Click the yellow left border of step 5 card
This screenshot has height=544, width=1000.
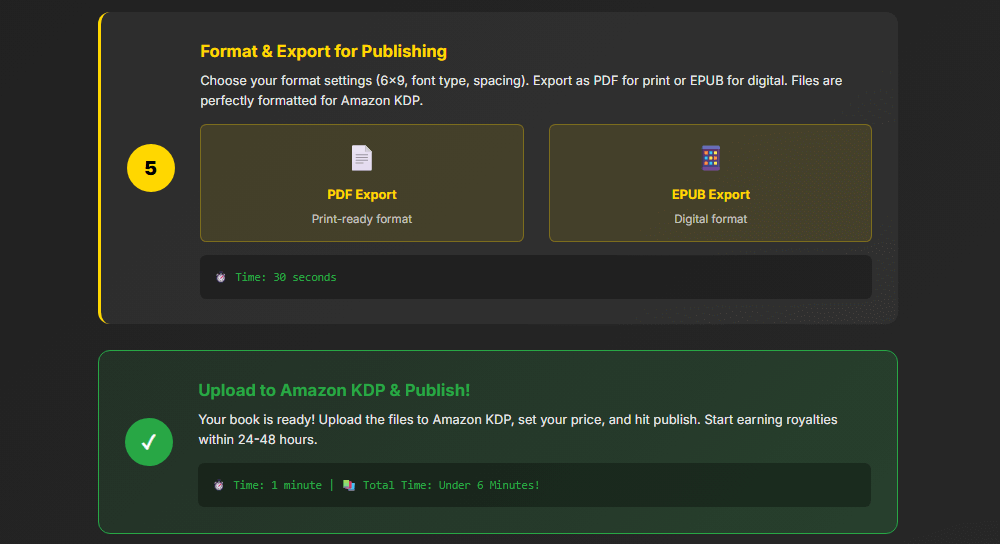click(x=100, y=168)
